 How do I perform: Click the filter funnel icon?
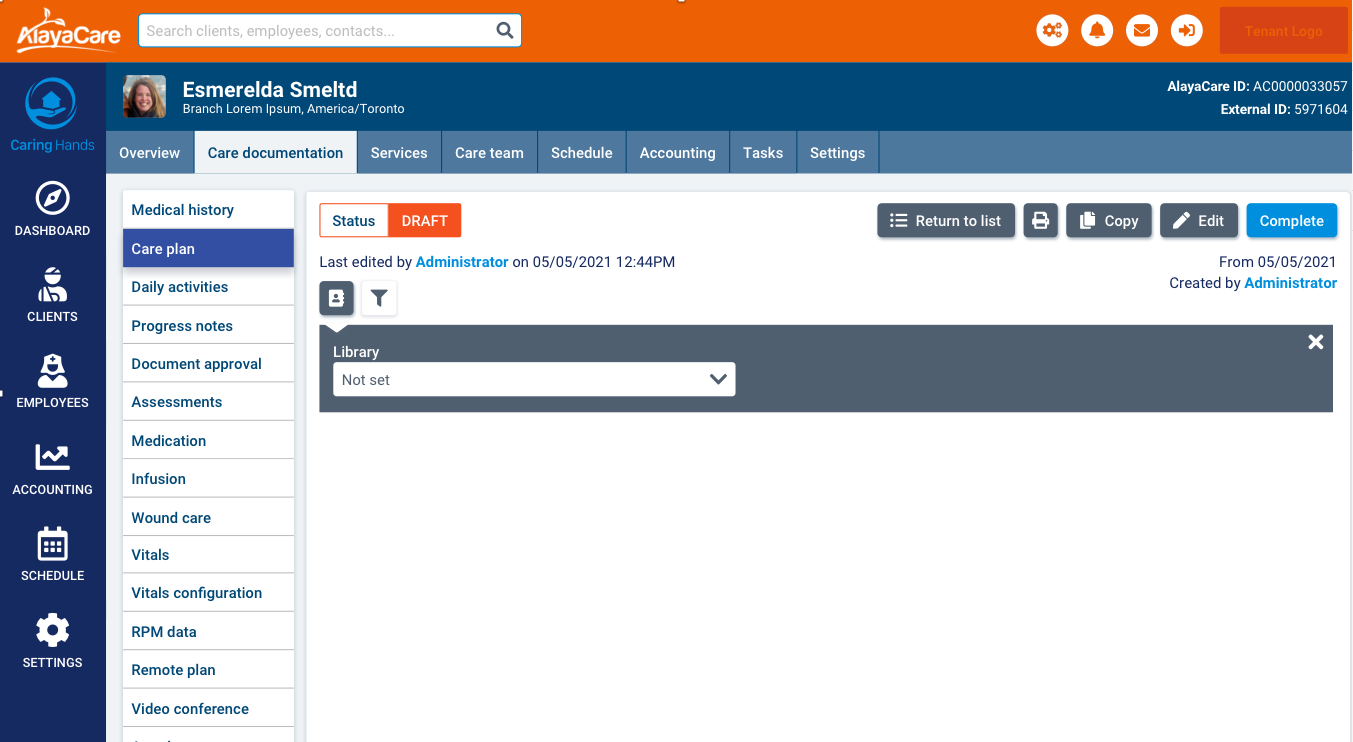tap(379, 298)
